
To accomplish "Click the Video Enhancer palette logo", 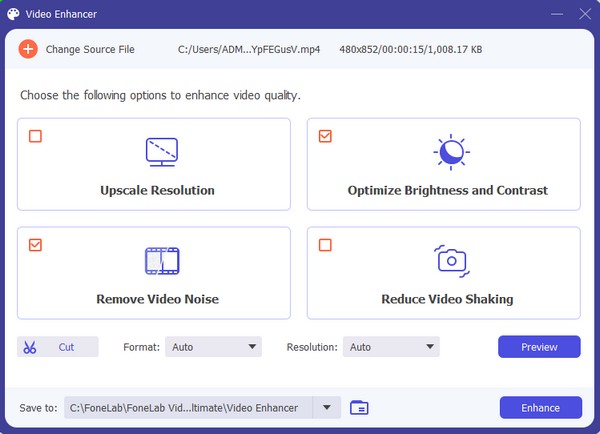I will coord(13,14).
